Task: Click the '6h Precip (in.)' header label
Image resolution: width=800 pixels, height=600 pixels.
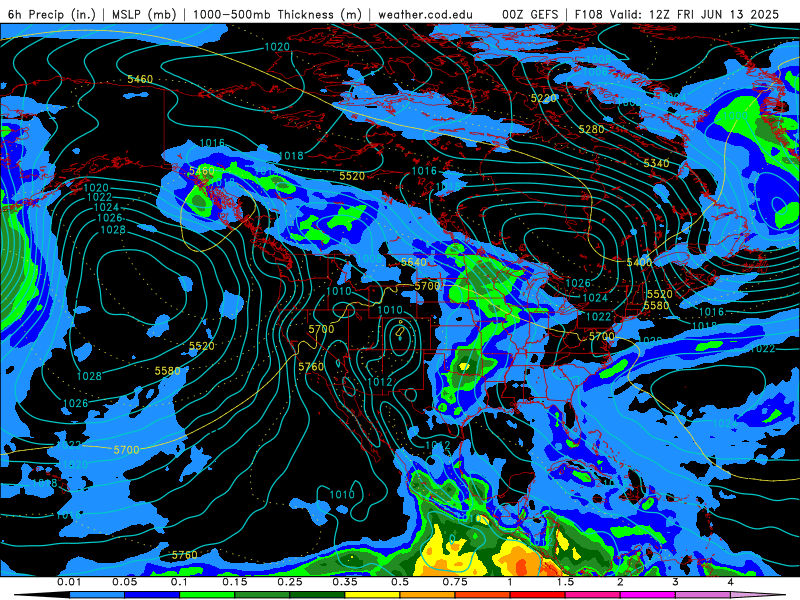Action: click(52, 14)
